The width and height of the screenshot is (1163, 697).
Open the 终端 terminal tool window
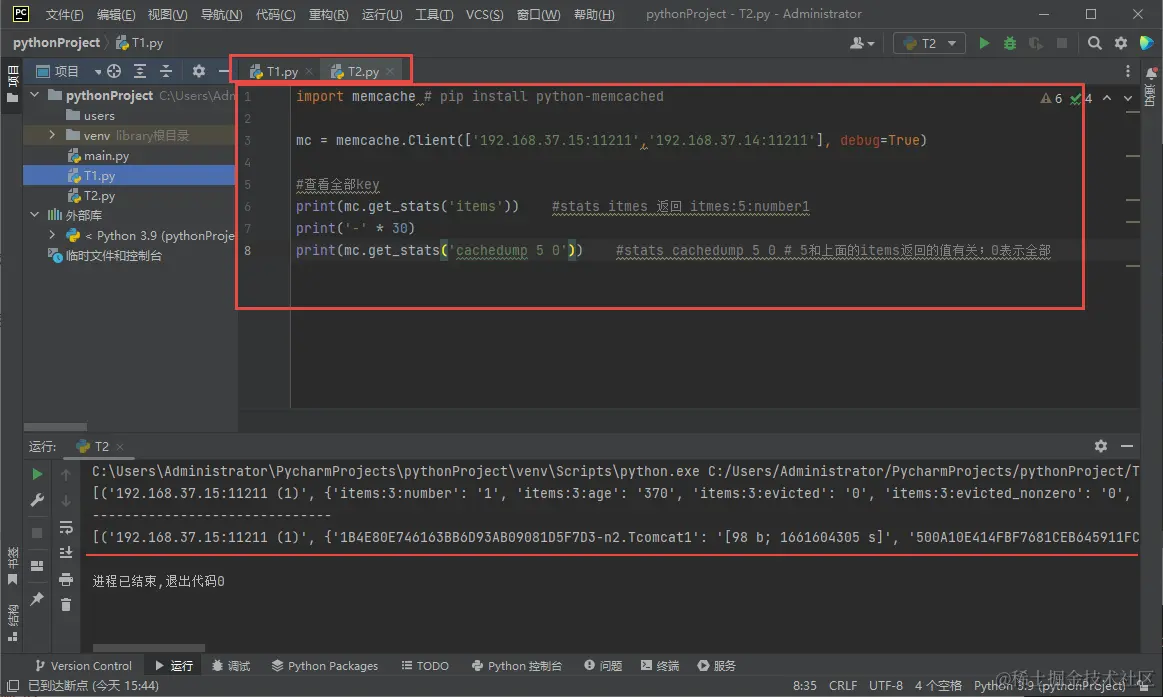point(659,666)
